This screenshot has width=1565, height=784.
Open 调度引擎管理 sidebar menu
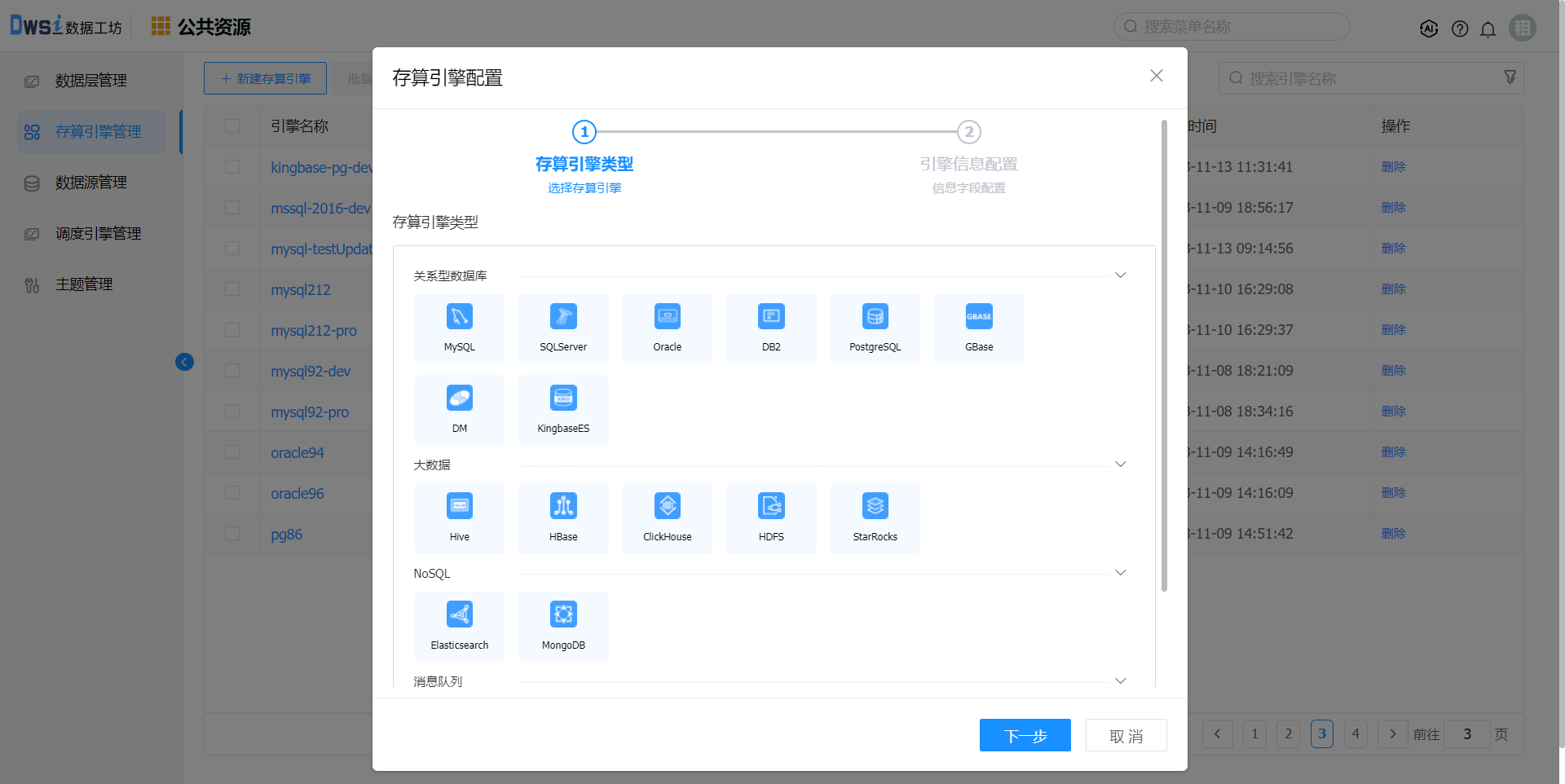tap(98, 234)
